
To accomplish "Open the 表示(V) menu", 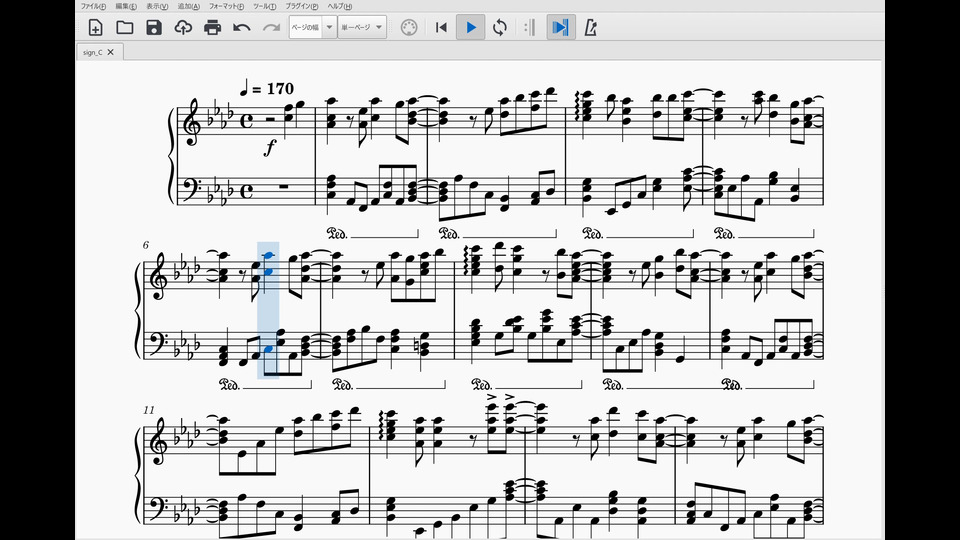I will pyautogui.click(x=157, y=6).
